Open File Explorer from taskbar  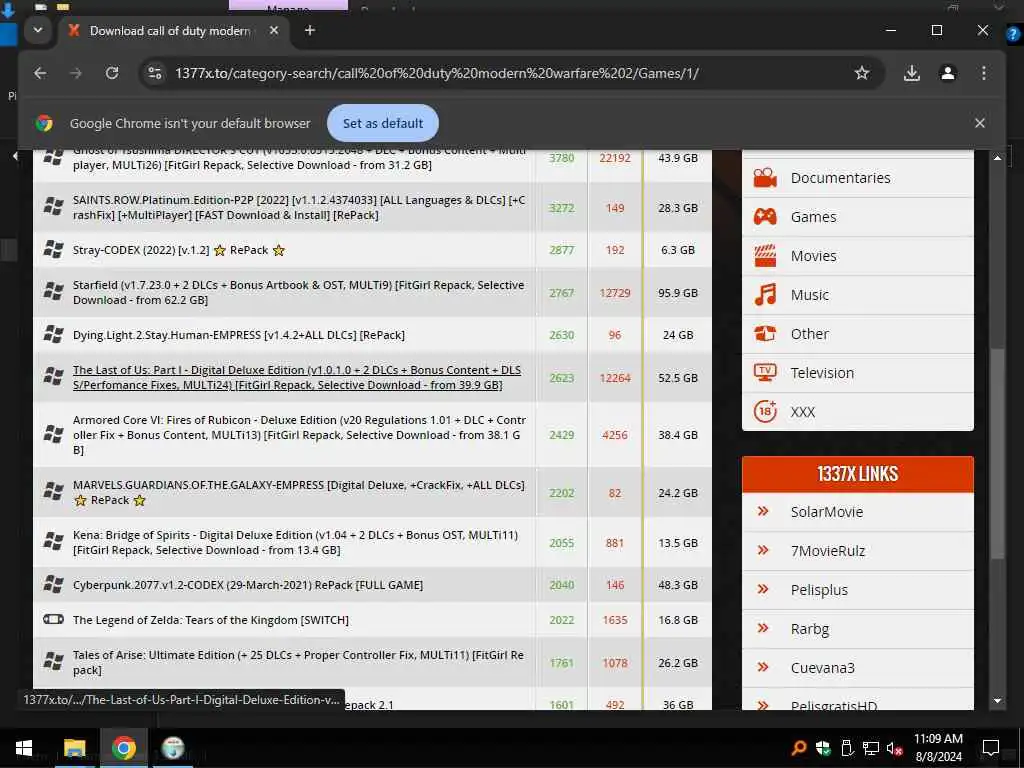(x=74, y=748)
